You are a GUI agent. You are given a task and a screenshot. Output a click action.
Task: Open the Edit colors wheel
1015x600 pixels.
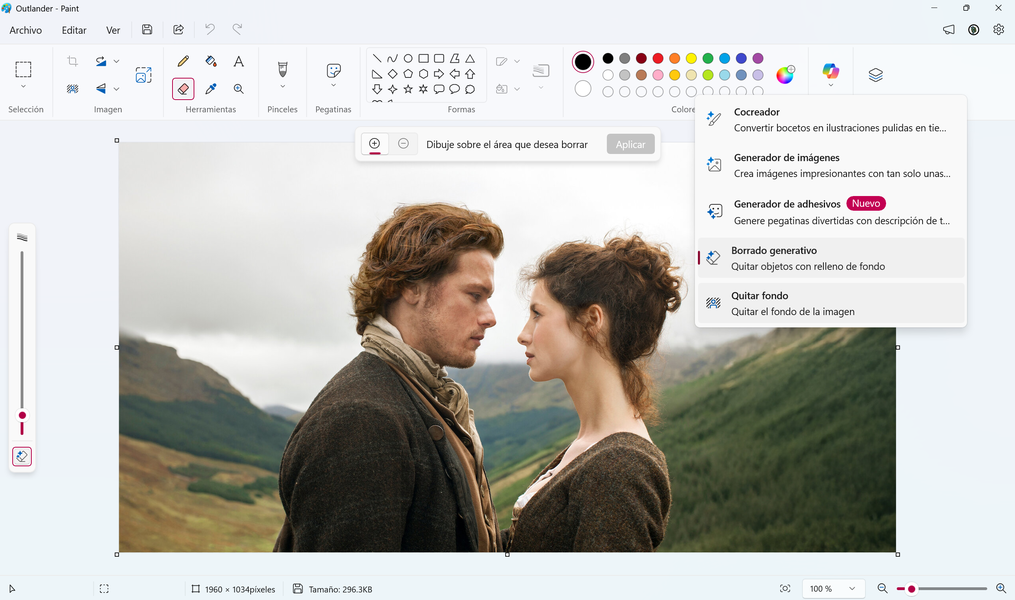pyautogui.click(x=785, y=74)
